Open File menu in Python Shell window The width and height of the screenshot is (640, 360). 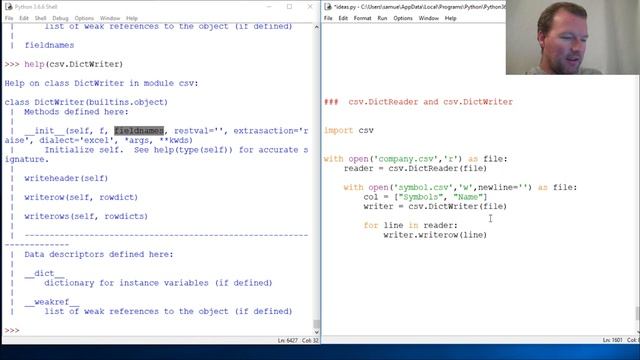(9, 18)
